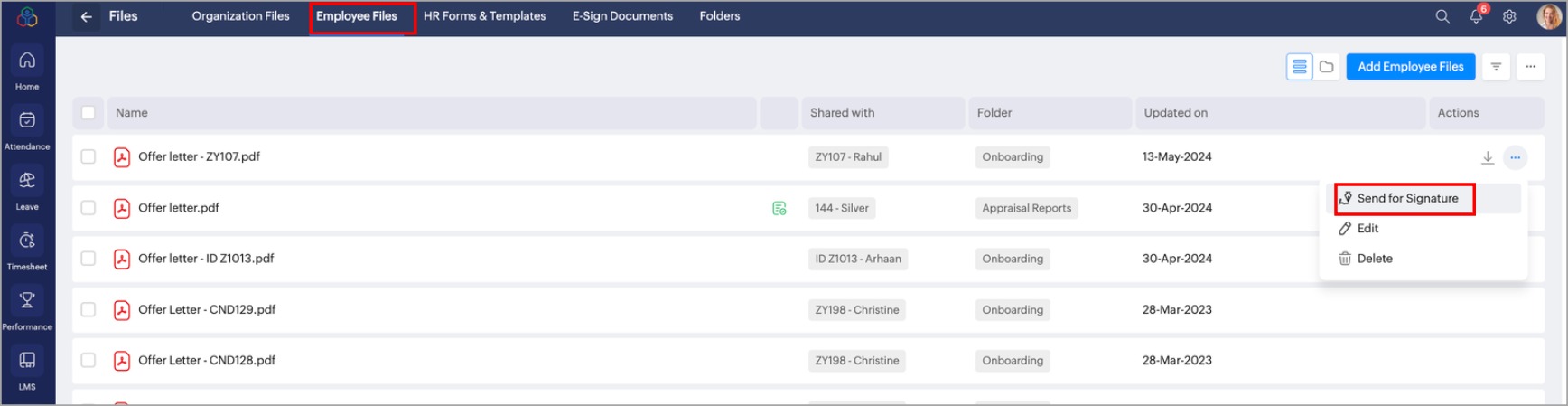Check the Offer letter.pdf row
The width and height of the screenshot is (1568, 406).
coord(88,207)
